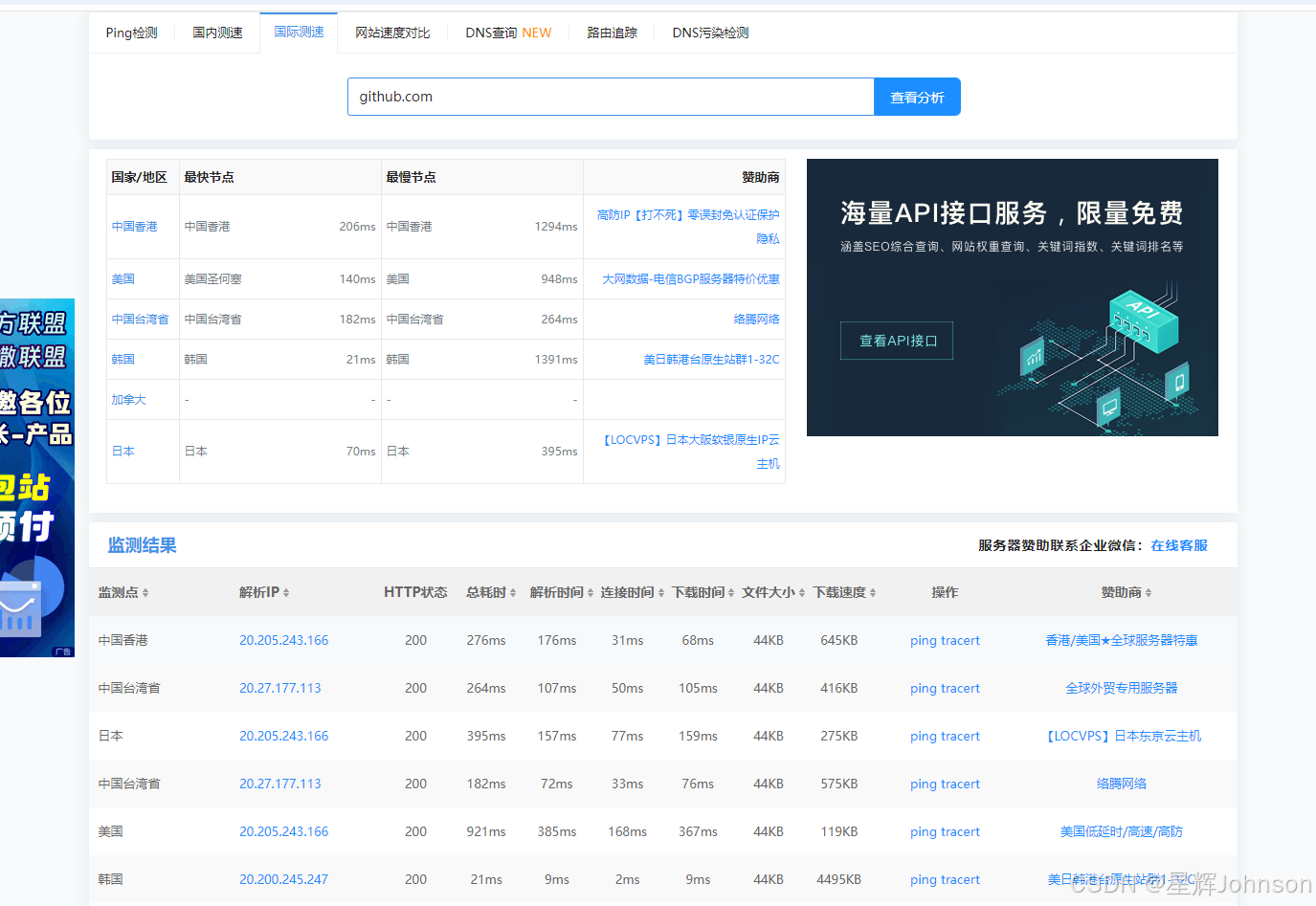Open the DNS污染检测 tab
Screen dimensions: 1316x906
pos(709,32)
